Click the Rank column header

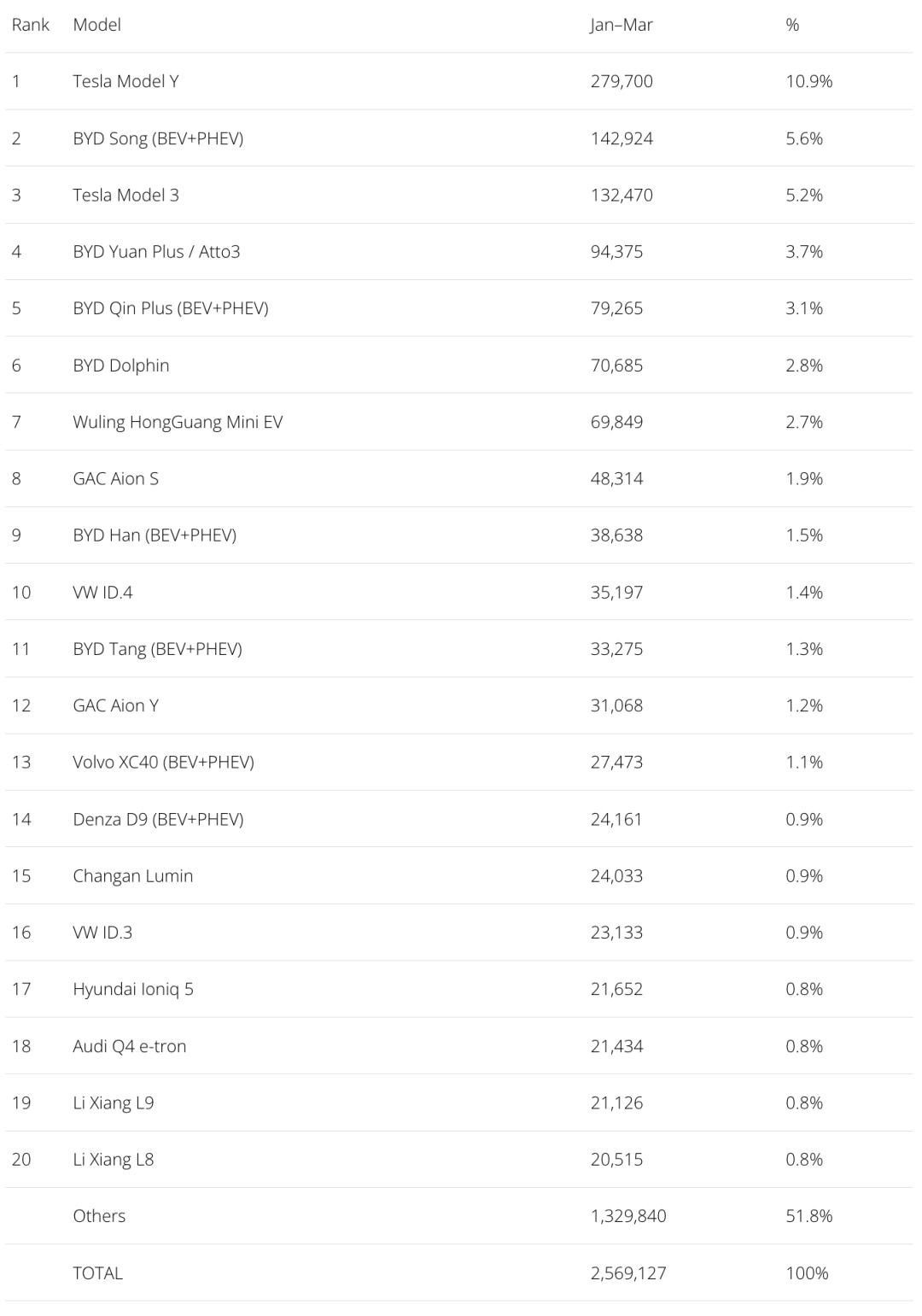tap(31, 25)
